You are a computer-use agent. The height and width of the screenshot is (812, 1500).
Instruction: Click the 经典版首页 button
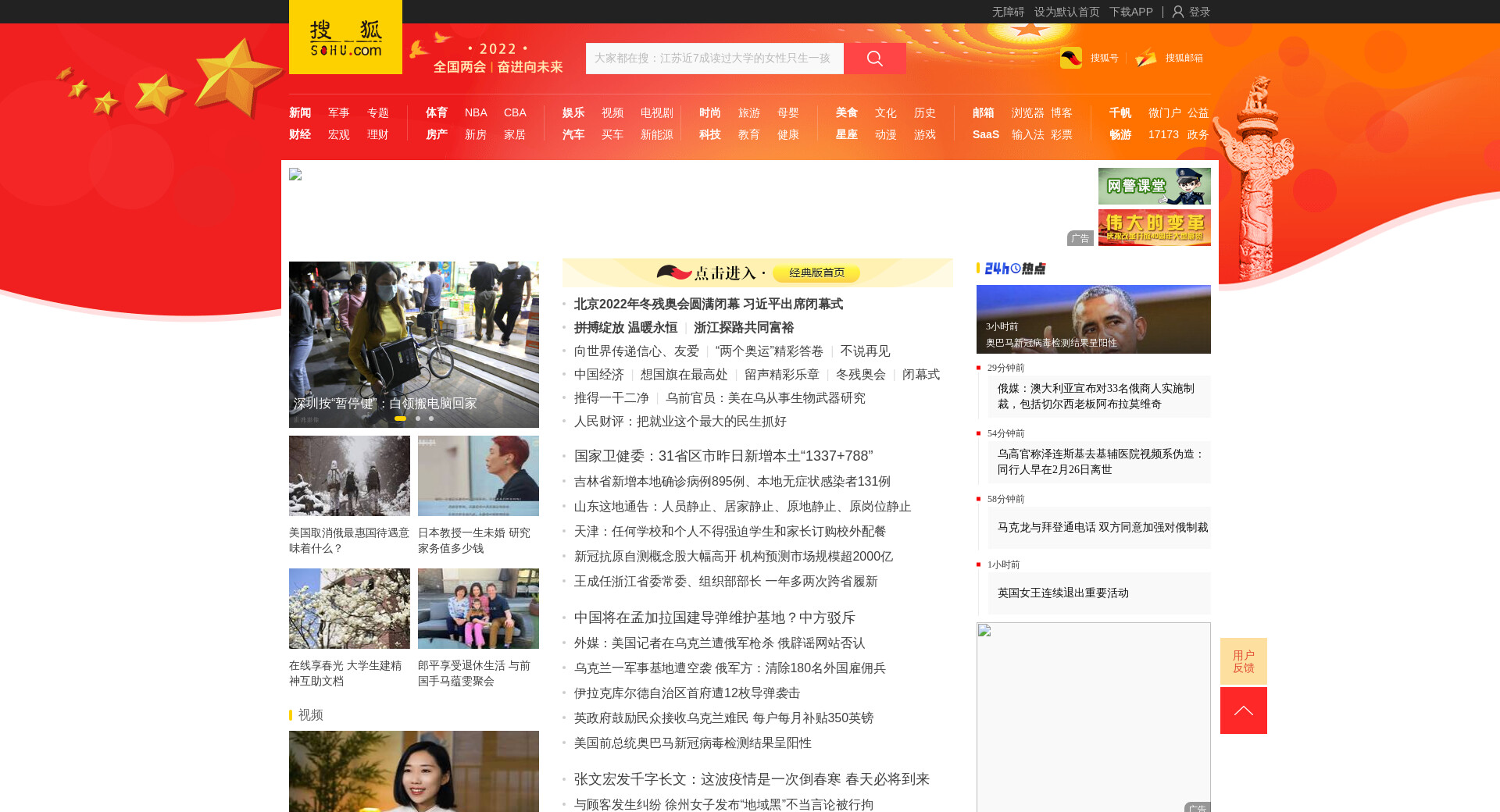[x=816, y=272]
